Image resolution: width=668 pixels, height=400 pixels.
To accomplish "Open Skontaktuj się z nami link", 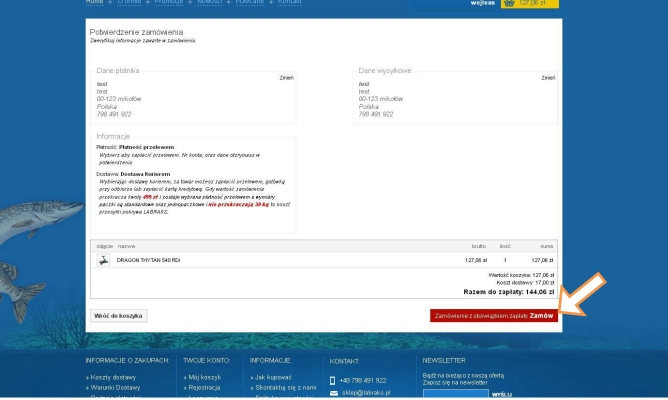I will tap(286, 388).
